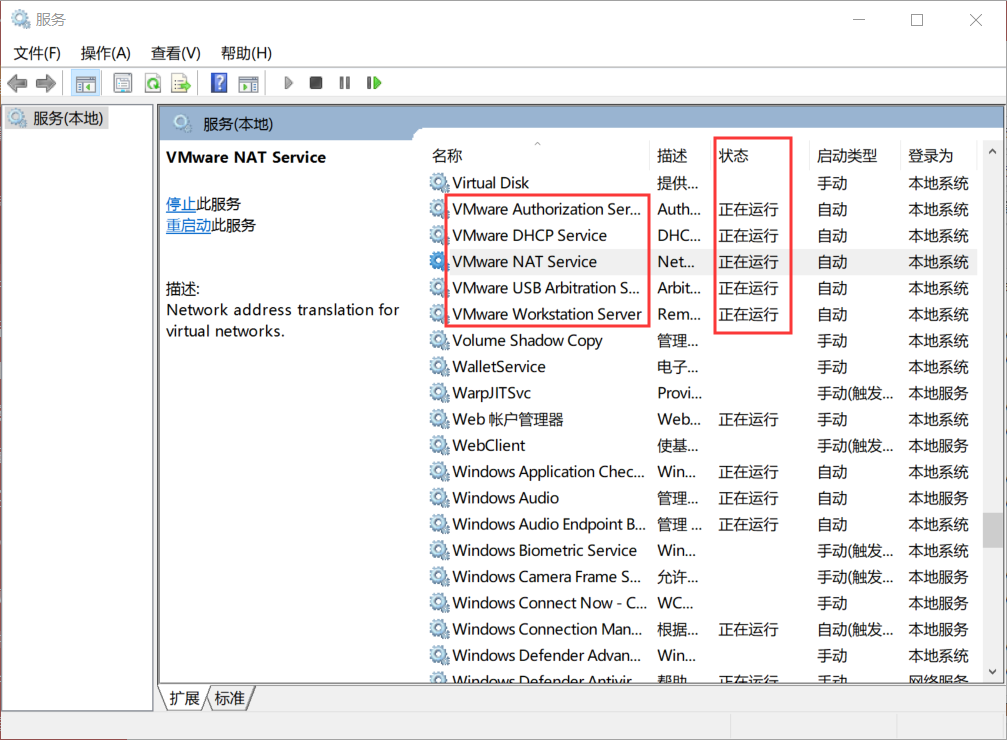Open the 文件(F) menu
This screenshot has height=740, width=1007.
click(37, 53)
